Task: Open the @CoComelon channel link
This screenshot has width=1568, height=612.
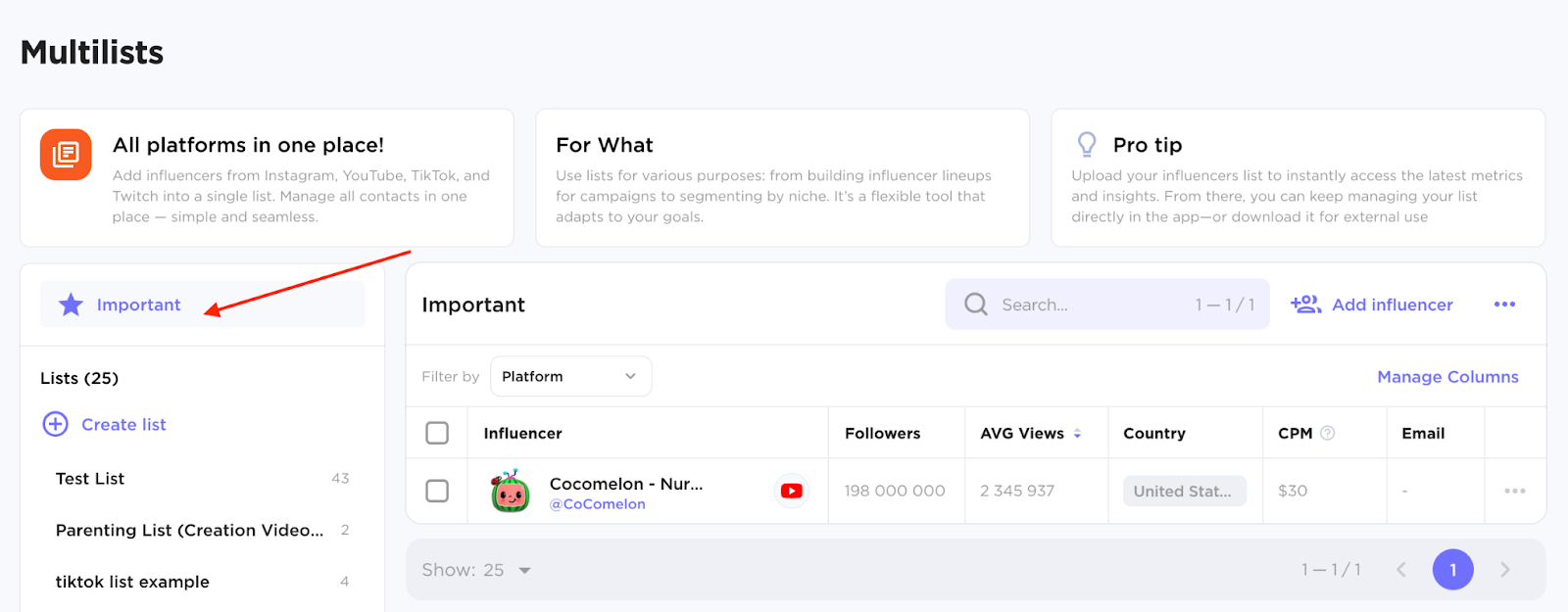Action: coord(597,504)
